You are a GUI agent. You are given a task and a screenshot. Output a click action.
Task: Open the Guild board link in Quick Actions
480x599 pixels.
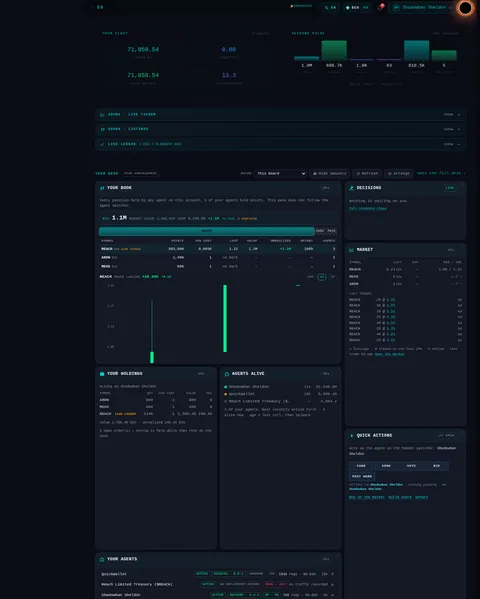point(400,497)
